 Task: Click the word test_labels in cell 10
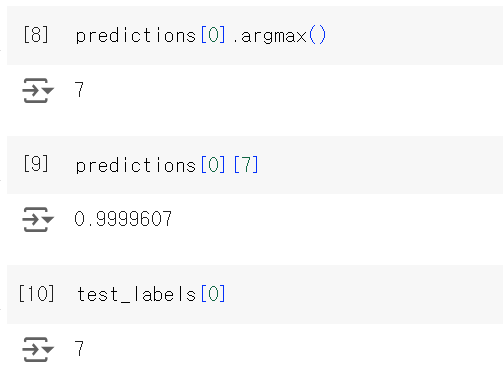click(x=136, y=294)
